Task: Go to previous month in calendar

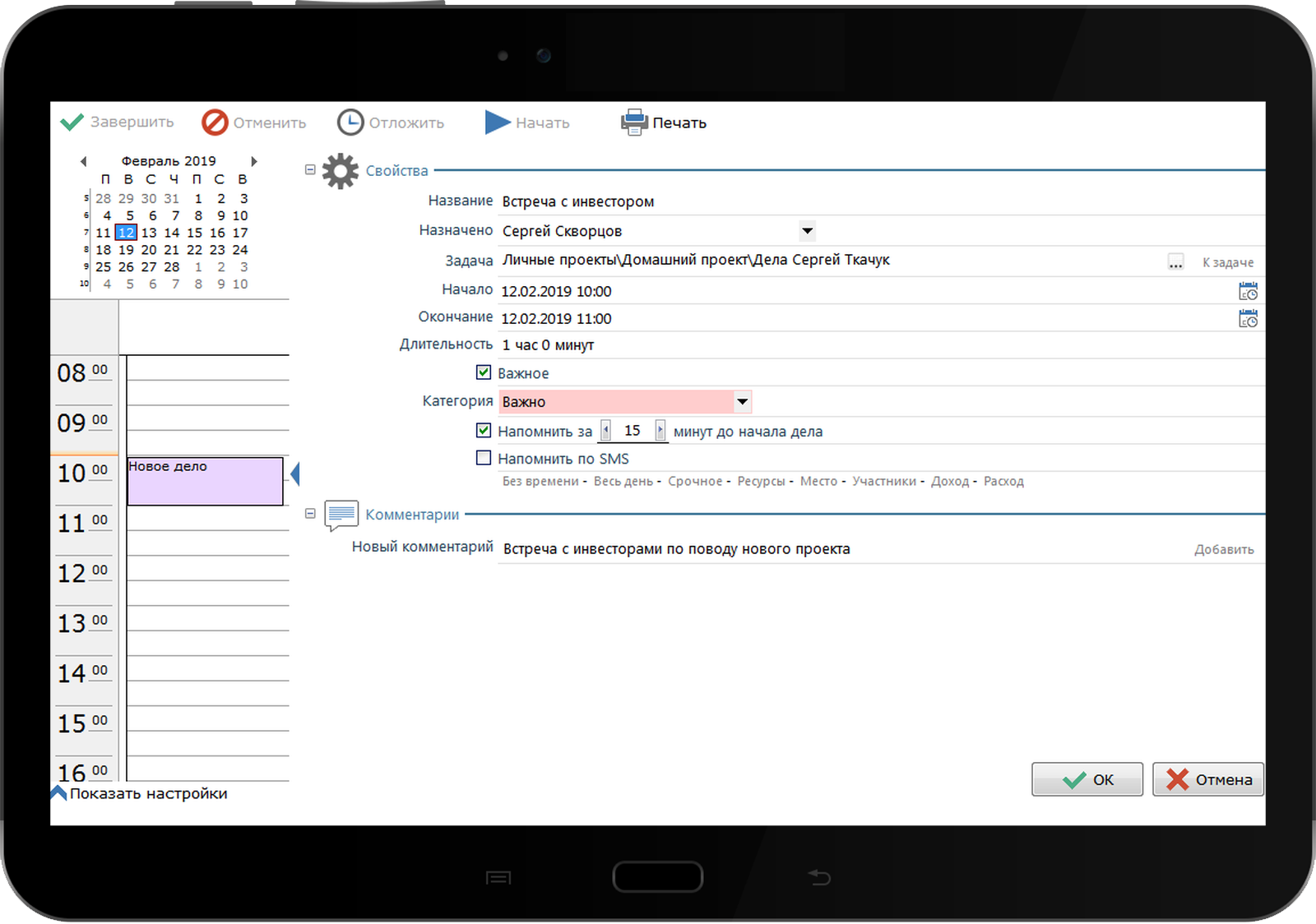Action: (x=83, y=161)
